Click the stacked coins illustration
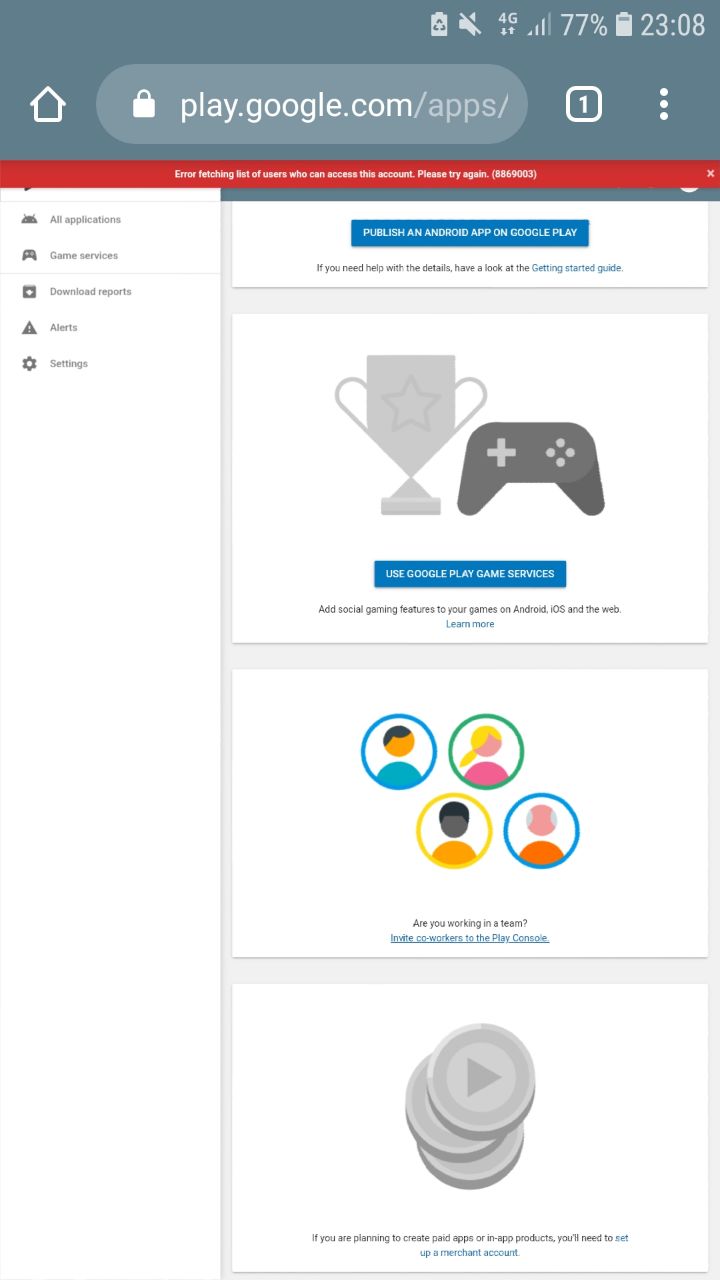 pos(470,1105)
